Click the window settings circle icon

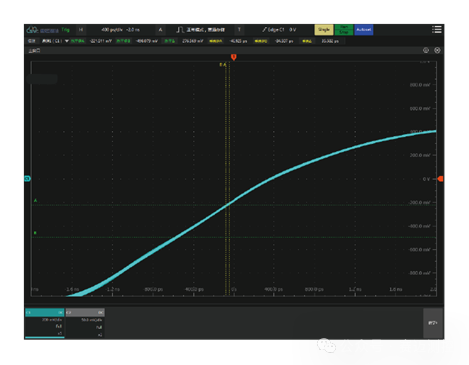426,50
